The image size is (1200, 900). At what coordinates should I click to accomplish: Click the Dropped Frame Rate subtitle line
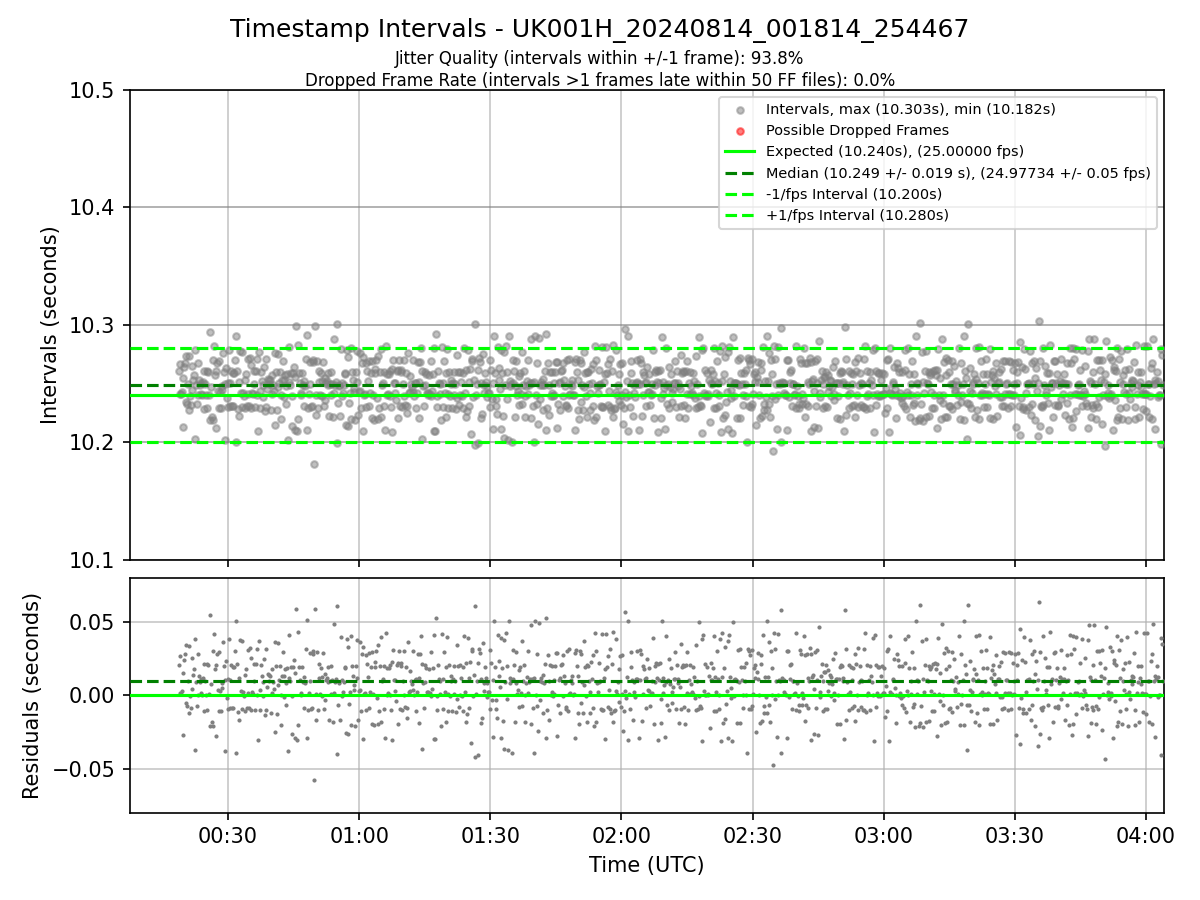599,79
